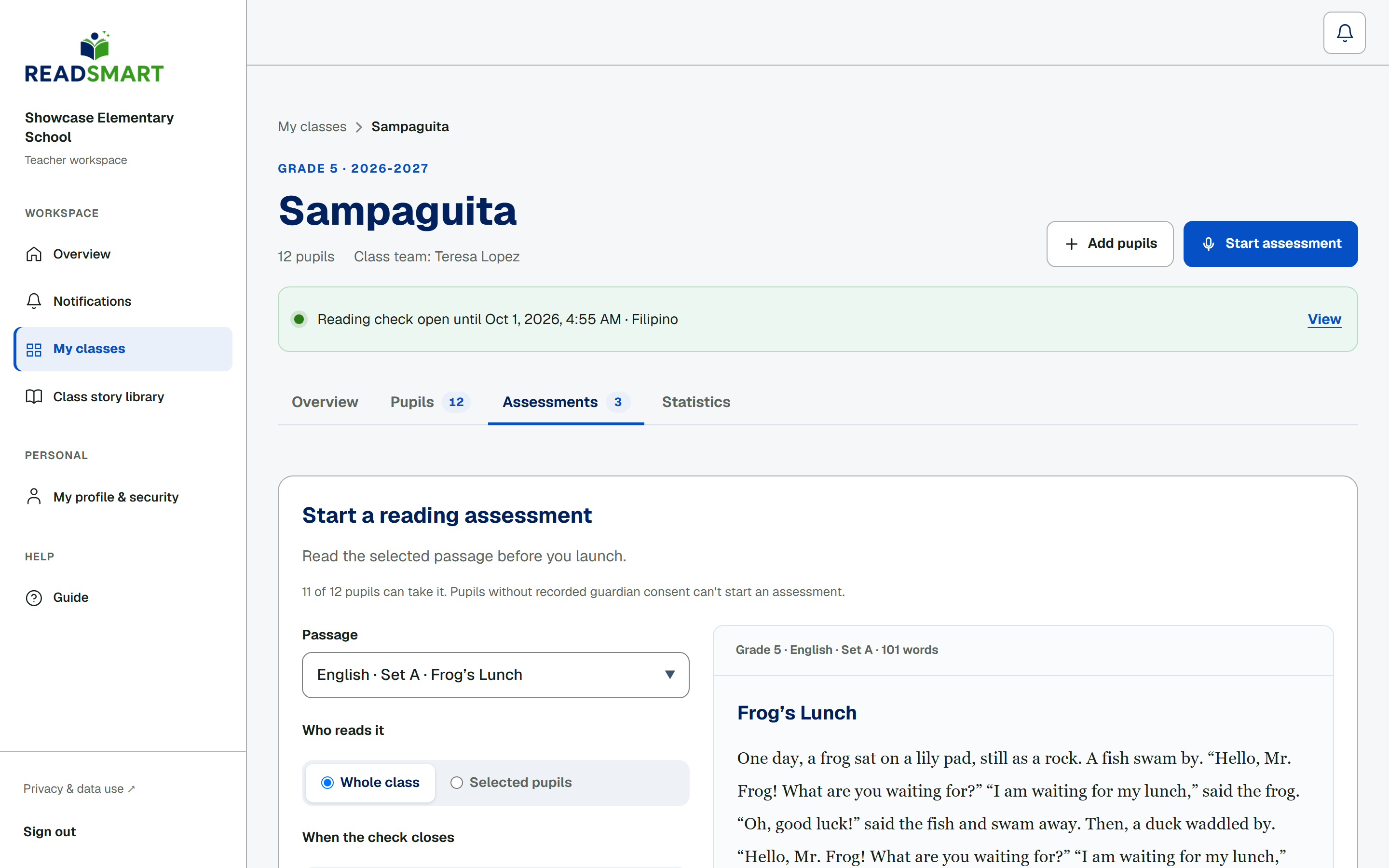Viewport: 1389px width, 868px height.
Task: Click the ReadSmart logo
Action: [x=94, y=57]
